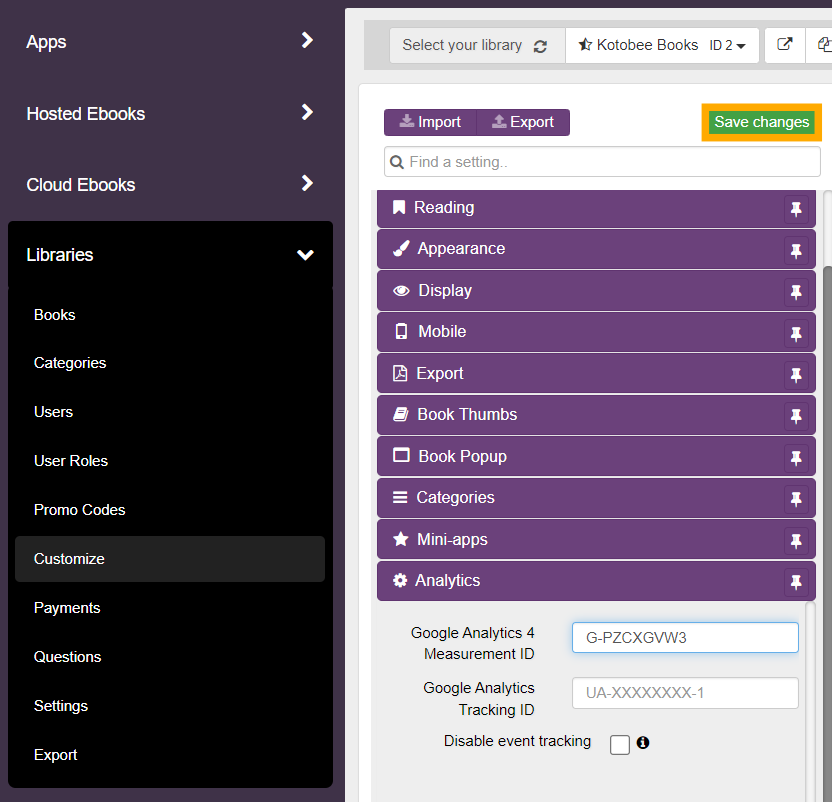This screenshot has height=802, width=832.
Task: Pin the Display section
Action: point(796,292)
